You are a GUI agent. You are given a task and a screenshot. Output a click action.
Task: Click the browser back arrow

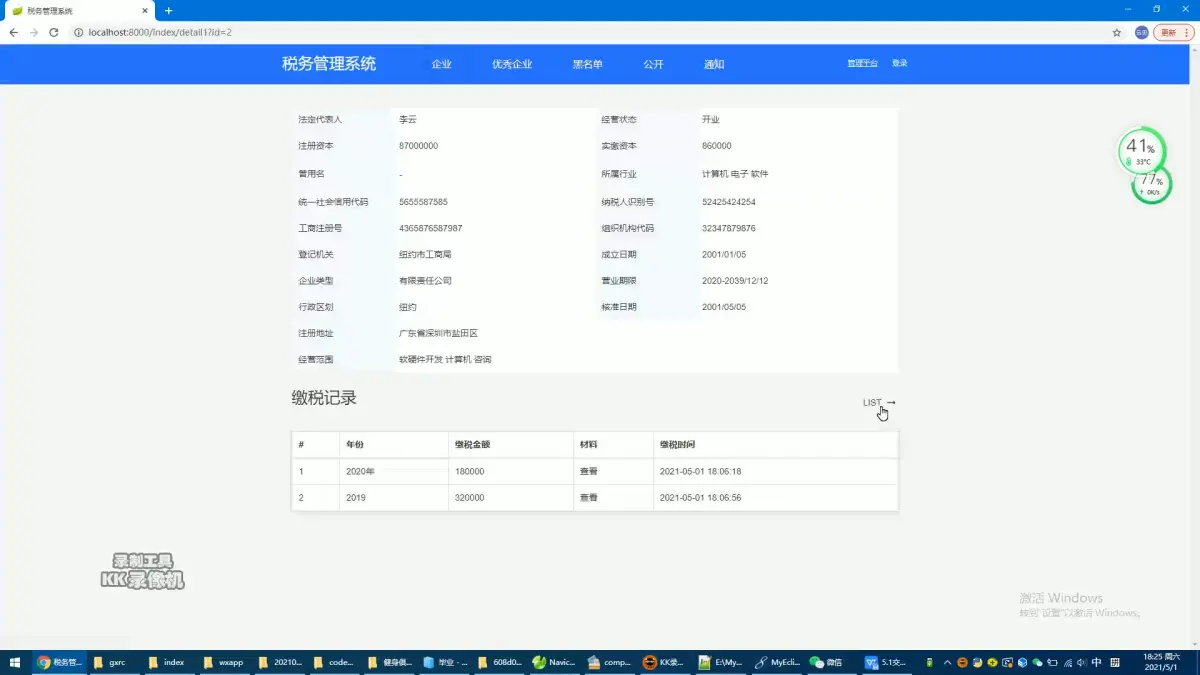[x=15, y=32]
